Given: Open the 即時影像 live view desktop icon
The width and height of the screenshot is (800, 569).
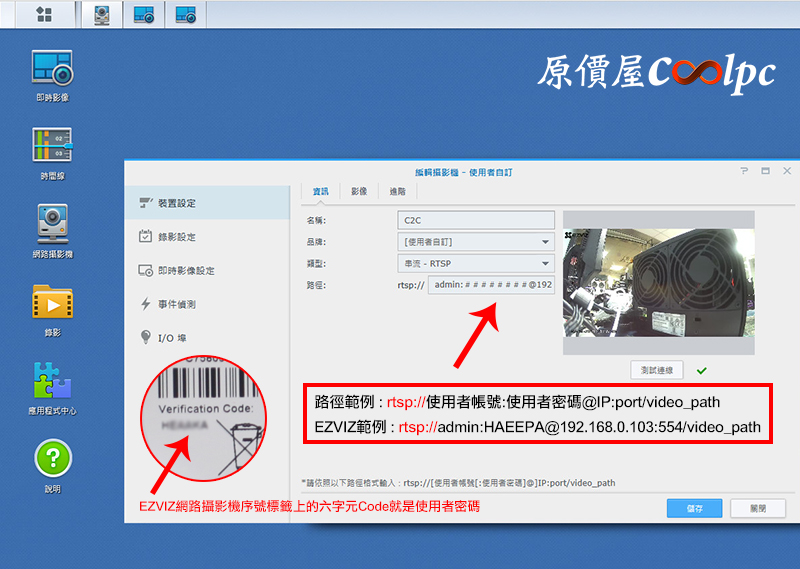Looking at the screenshot, I should [x=53, y=76].
